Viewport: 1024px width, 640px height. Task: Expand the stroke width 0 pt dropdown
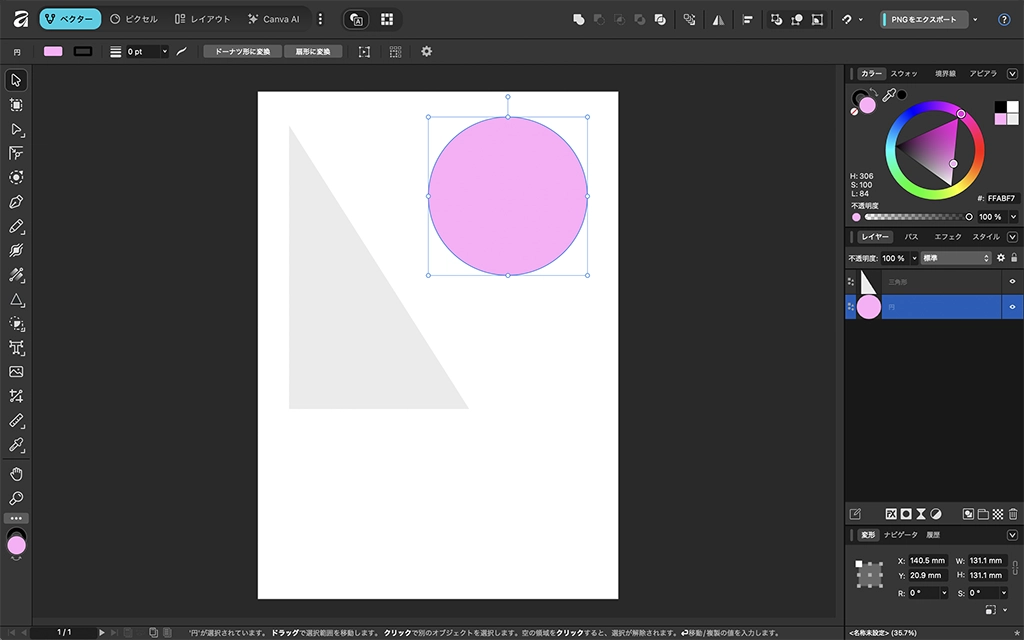point(164,52)
